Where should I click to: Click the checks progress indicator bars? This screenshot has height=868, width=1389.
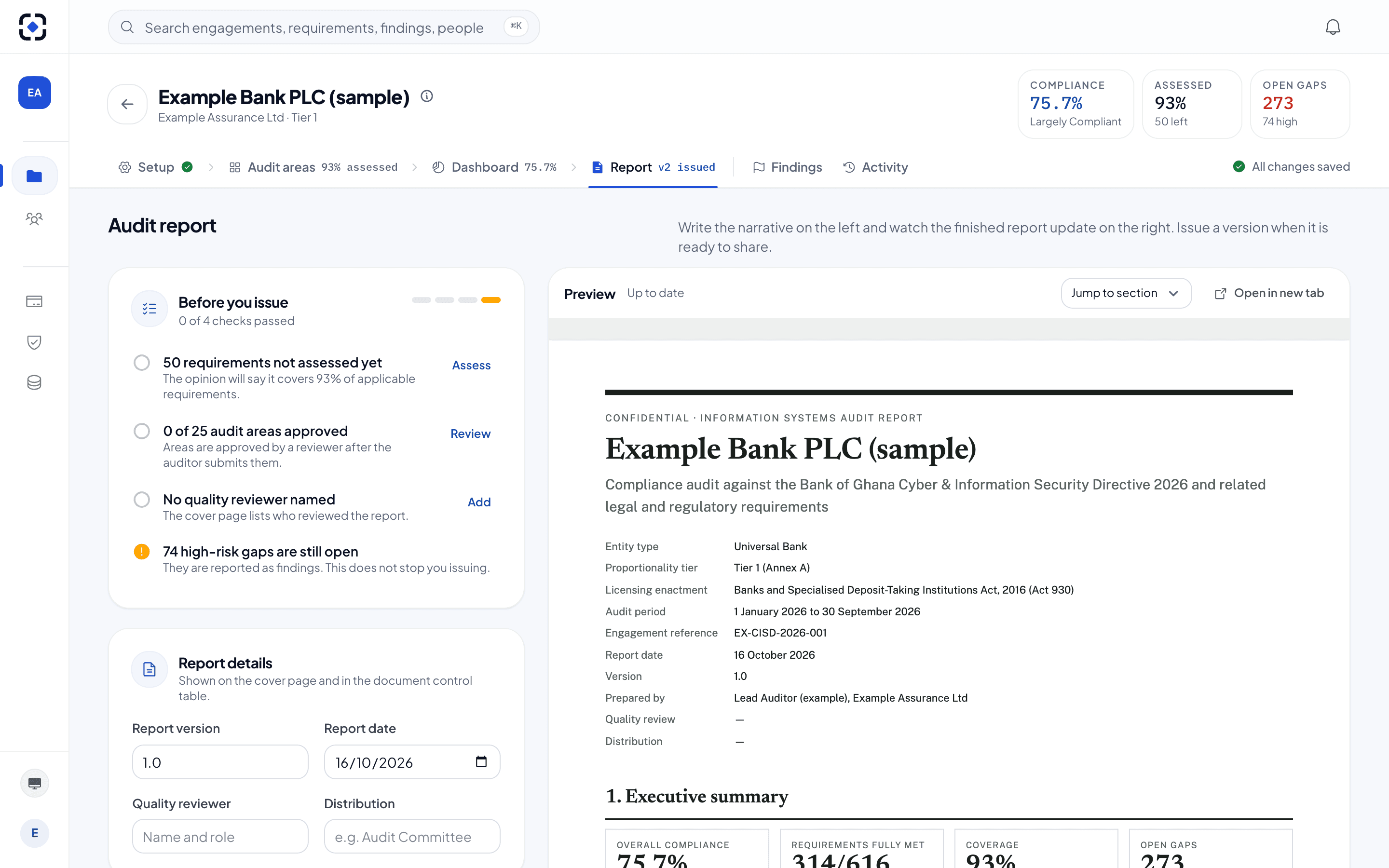coord(456,299)
